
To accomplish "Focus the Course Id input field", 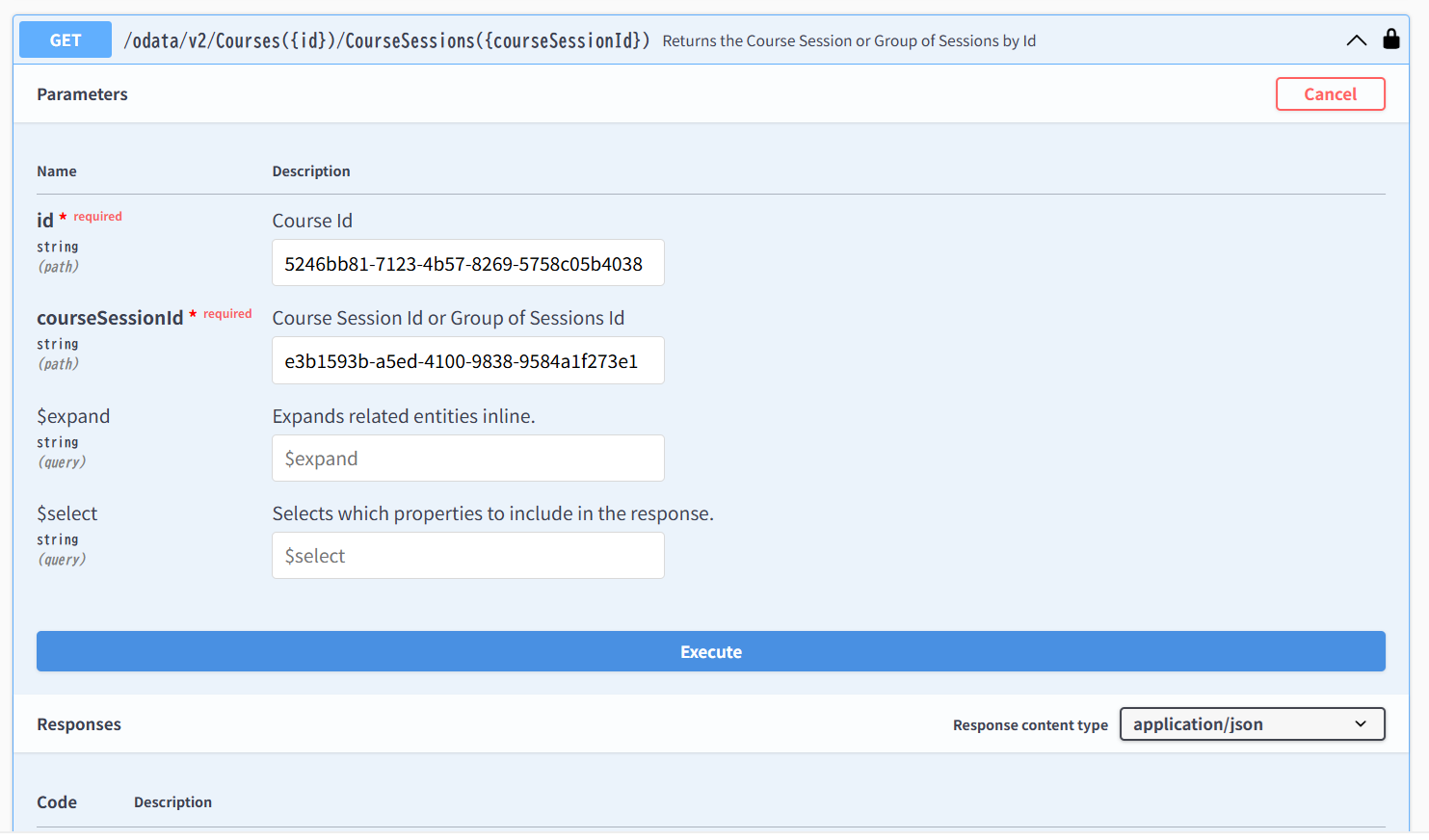I will click(x=468, y=263).
